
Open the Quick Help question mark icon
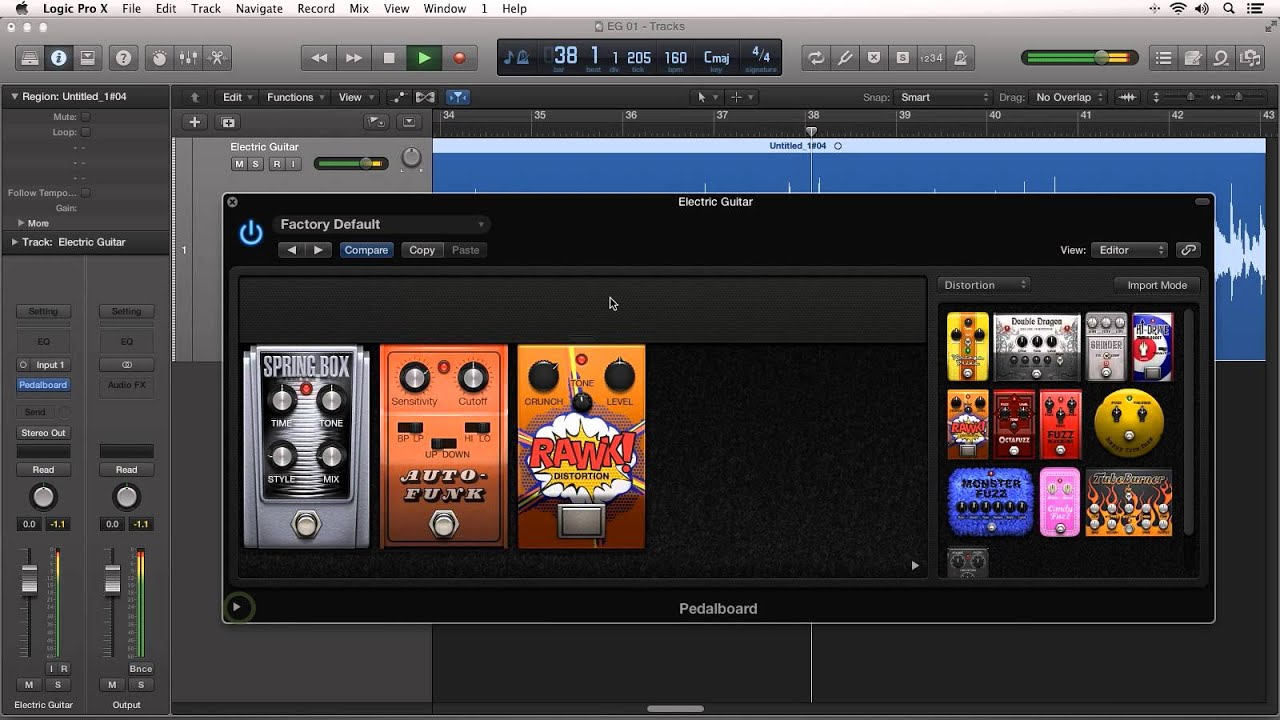pyautogui.click(x=123, y=58)
